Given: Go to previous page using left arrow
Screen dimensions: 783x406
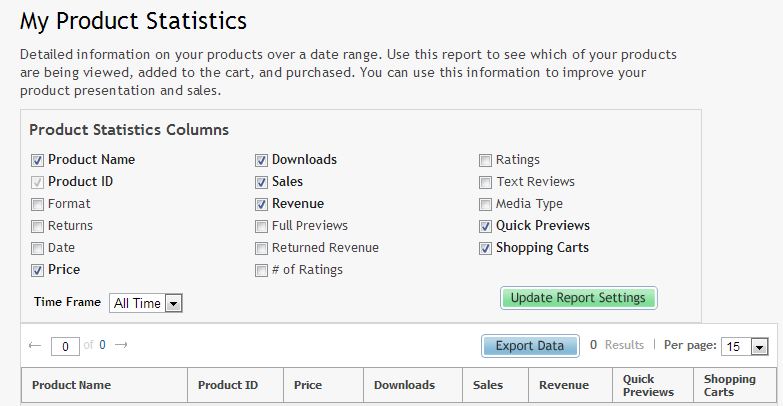Looking at the screenshot, I should 35,345.
